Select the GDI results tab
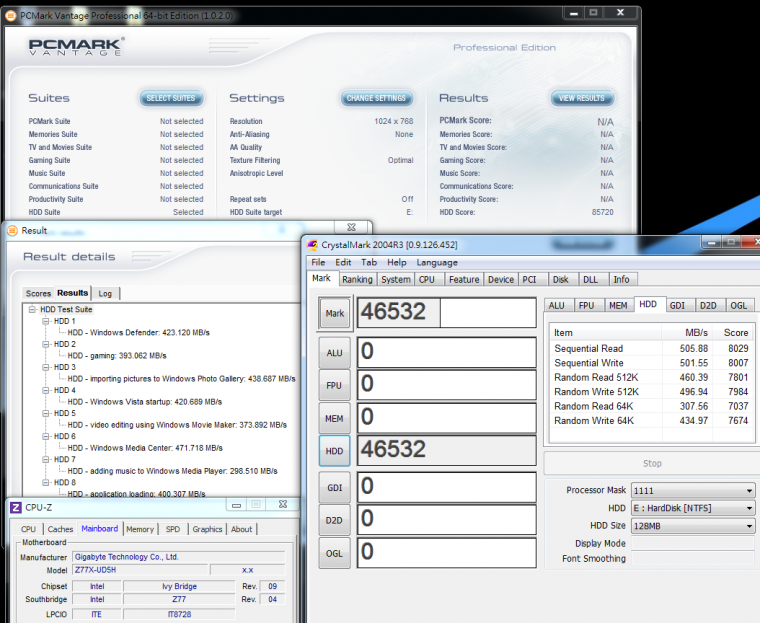The width and height of the screenshot is (760, 623). tap(677, 305)
